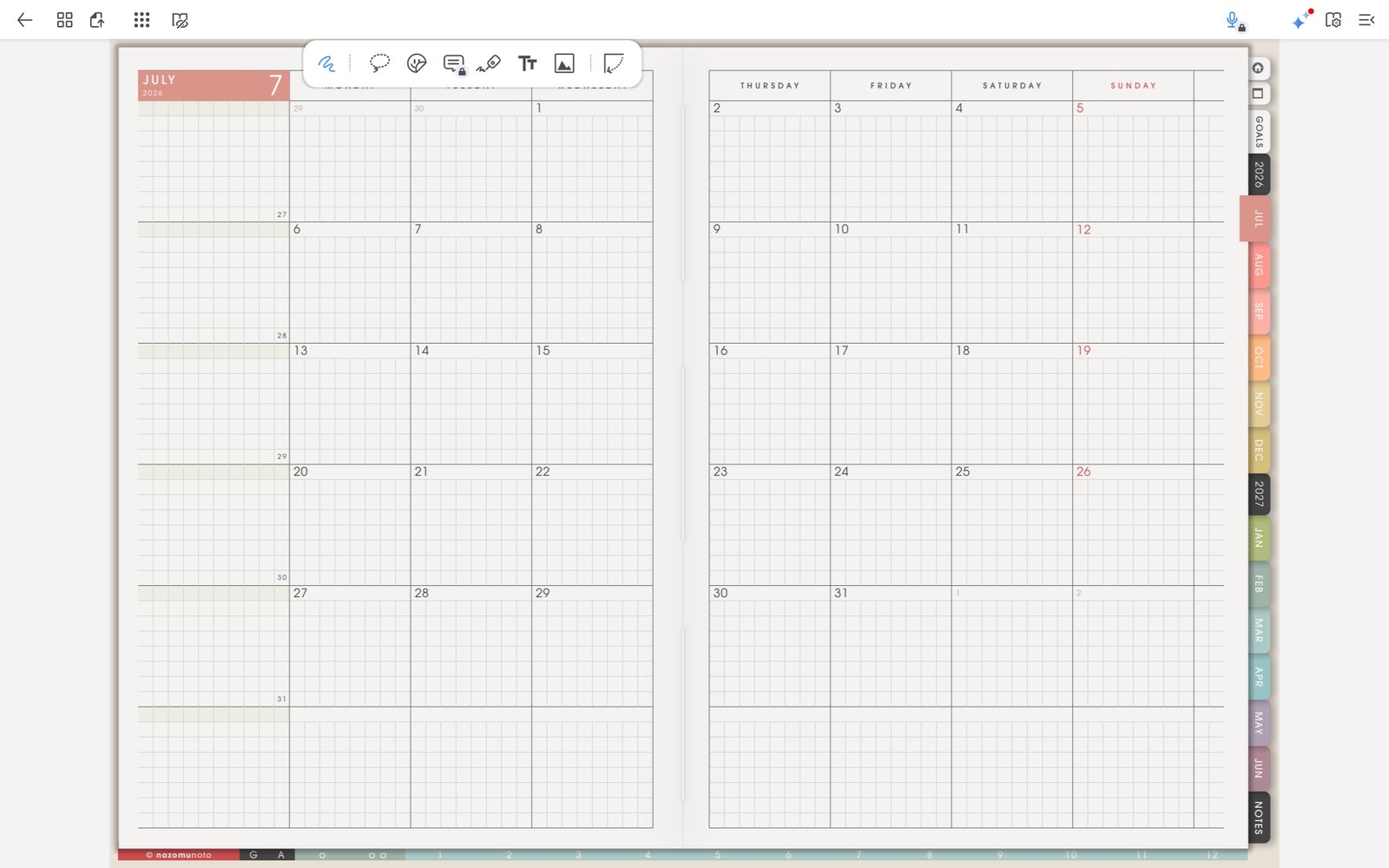This screenshot has width=1389, height=868.
Task: Switch to the JAN month tab
Action: [1259, 538]
